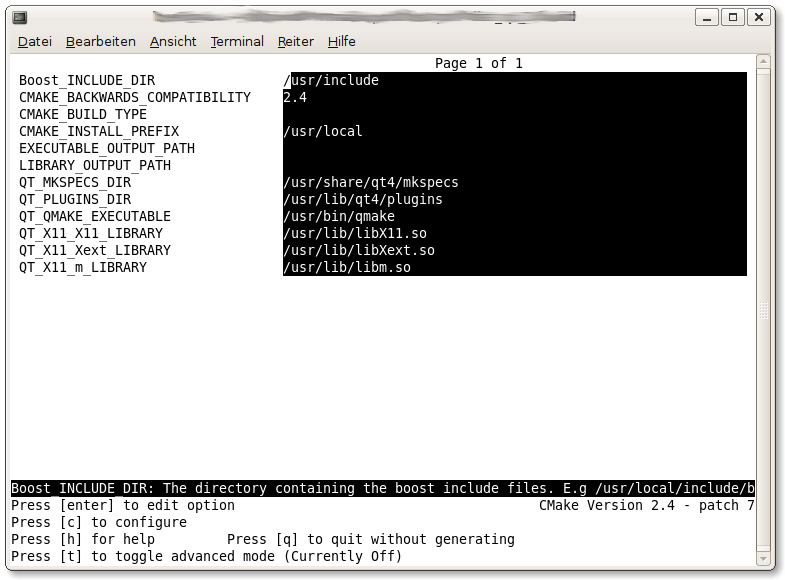Open the Bearbeiten menu
The width and height of the screenshot is (785, 580).
(100, 41)
